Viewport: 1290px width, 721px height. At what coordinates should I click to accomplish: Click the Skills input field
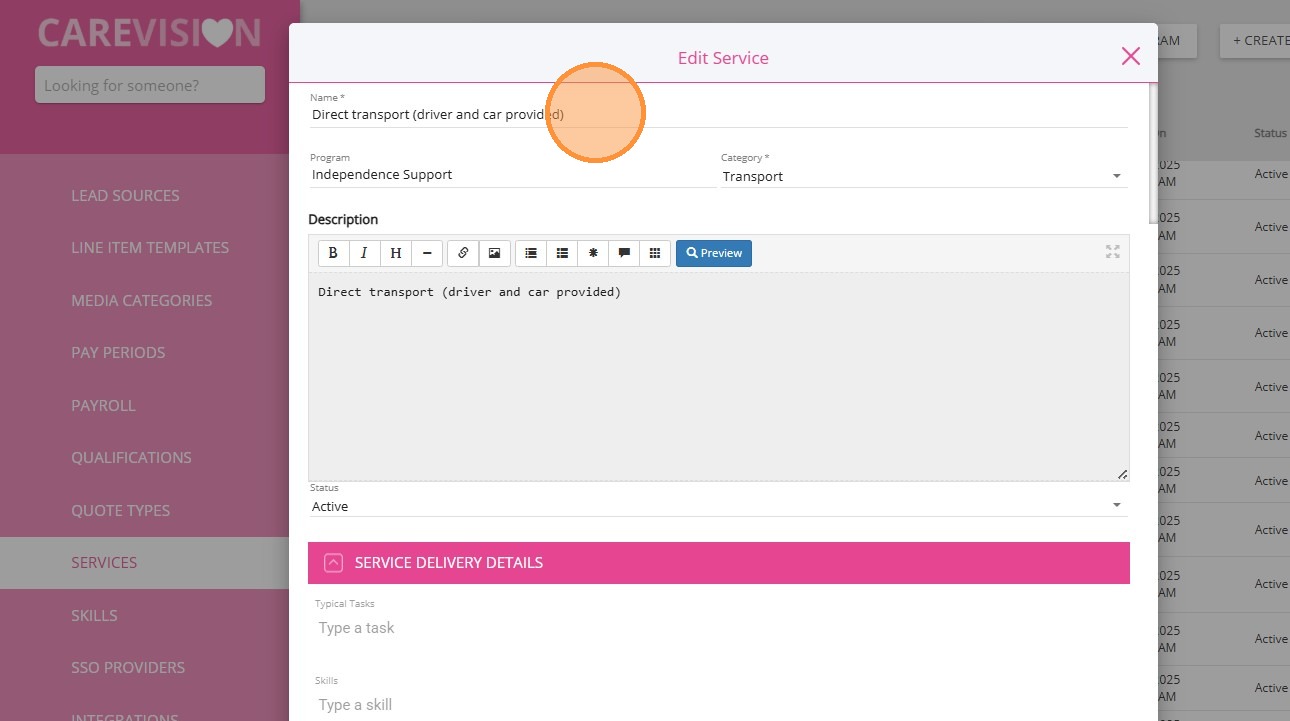718,705
